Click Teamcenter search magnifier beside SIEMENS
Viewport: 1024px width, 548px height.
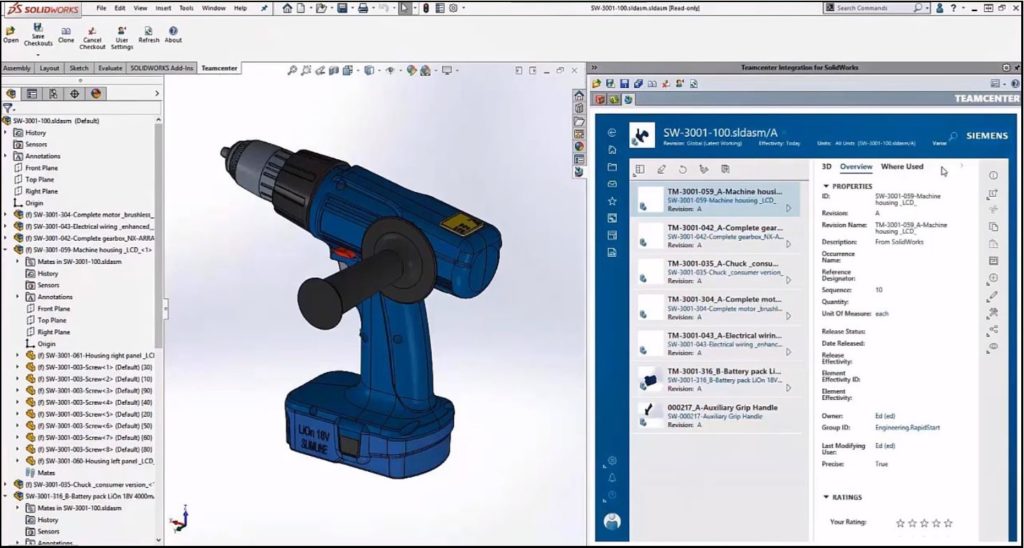click(953, 136)
